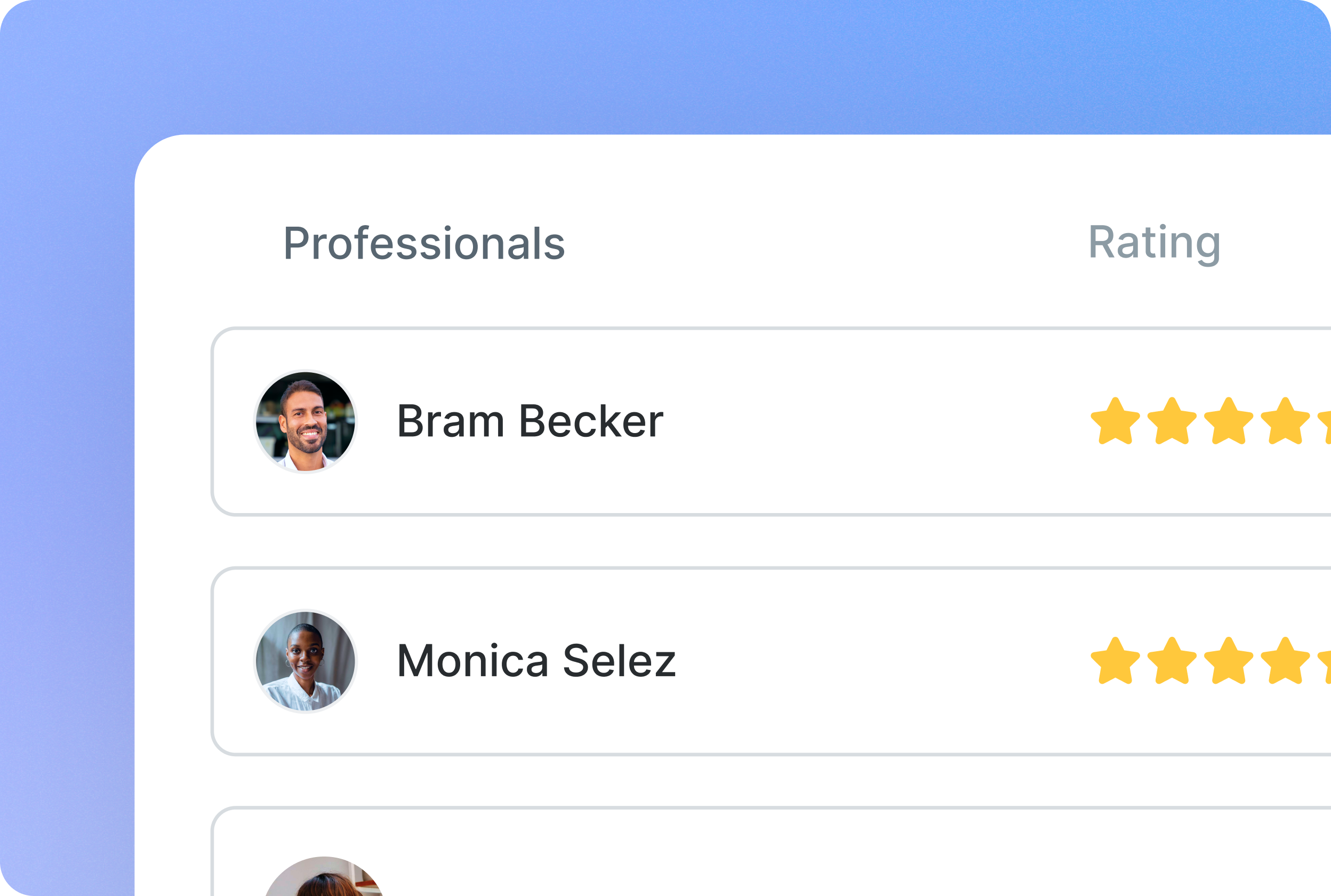
Task: Click the cut-off fifth star for Monica Selez
Action: pos(1325,666)
